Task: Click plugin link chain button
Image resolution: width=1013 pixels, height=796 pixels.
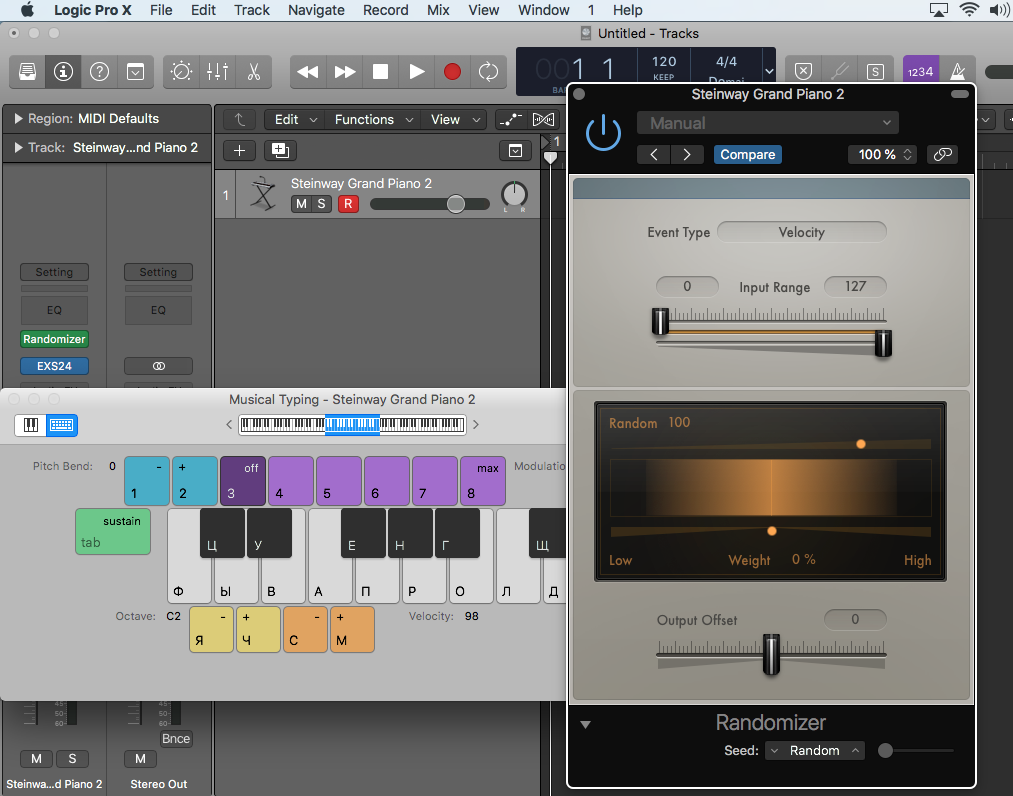Action: point(942,154)
